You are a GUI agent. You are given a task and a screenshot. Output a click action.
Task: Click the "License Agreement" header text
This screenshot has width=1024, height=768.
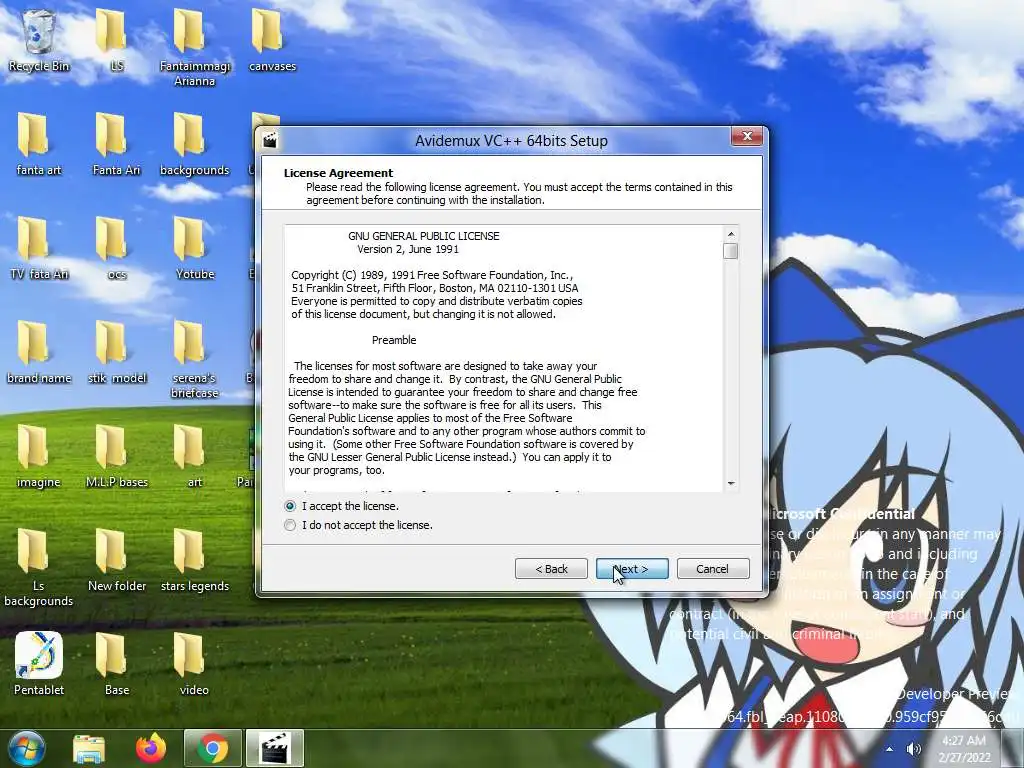[338, 173]
